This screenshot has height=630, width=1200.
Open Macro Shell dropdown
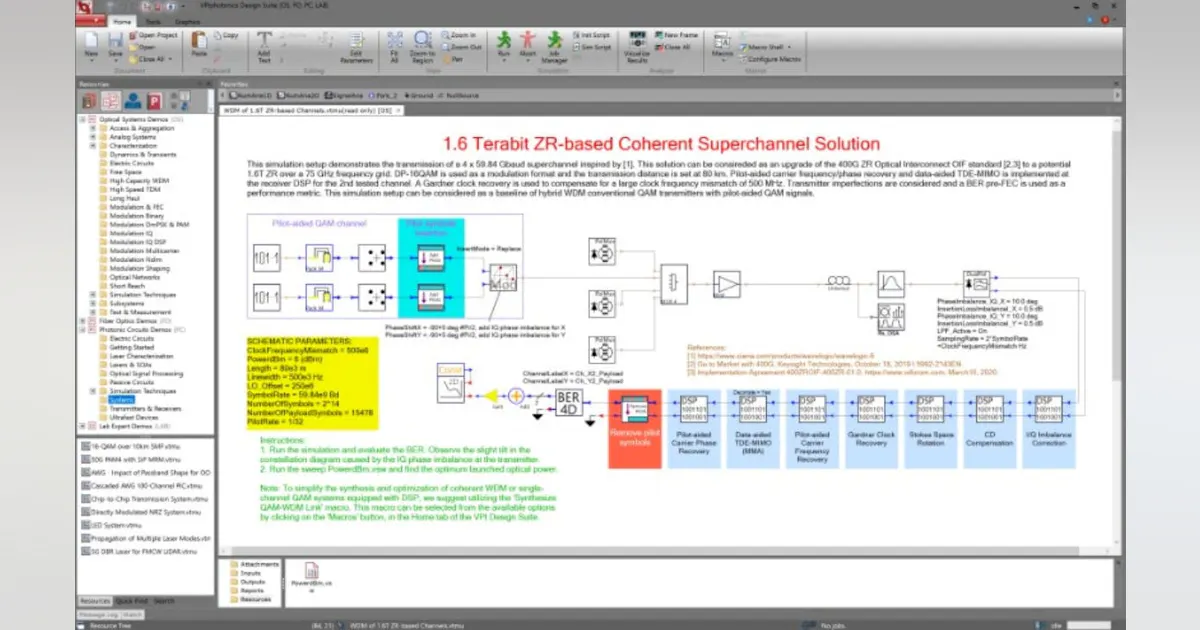pos(767,47)
